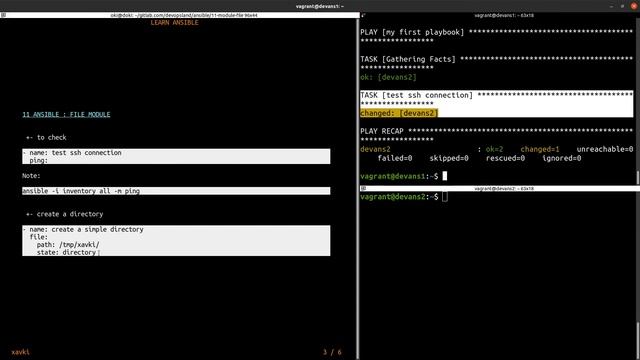Image resolution: width=640 pixels, height=360 pixels.
Task: Click the 'ping:' line in the code block
Action: pyautogui.click(x=38, y=160)
